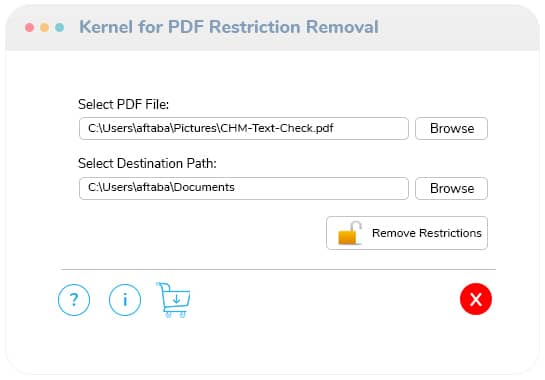Click the shopping cart purchase icon
This screenshot has width=545, height=380.
(x=173, y=300)
